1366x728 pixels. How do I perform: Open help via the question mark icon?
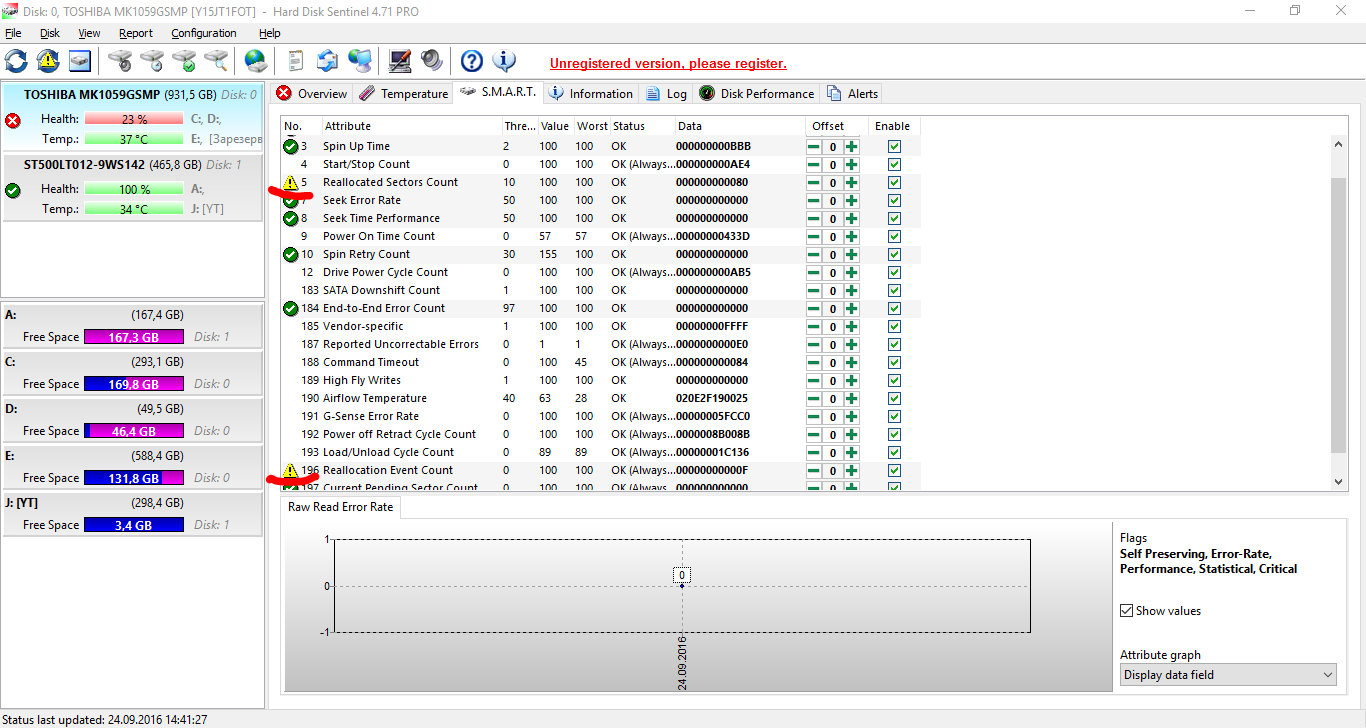pyautogui.click(x=472, y=61)
